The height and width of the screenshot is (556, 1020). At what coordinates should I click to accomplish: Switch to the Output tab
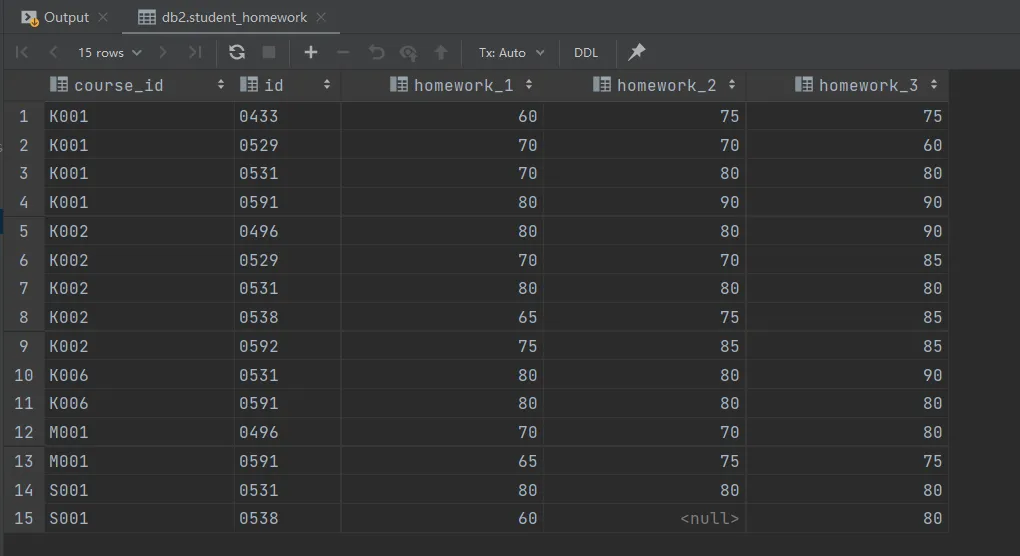pyautogui.click(x=66, y=18)
